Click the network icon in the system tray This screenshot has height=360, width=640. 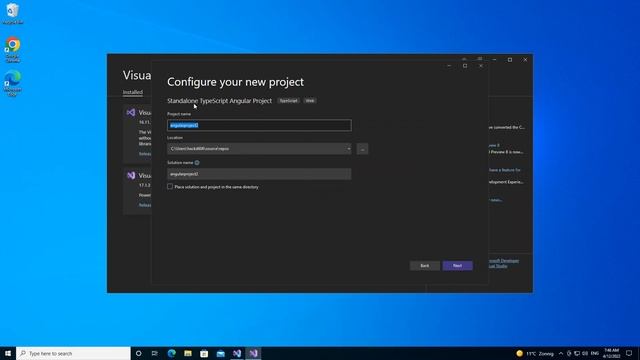point(577,353)
